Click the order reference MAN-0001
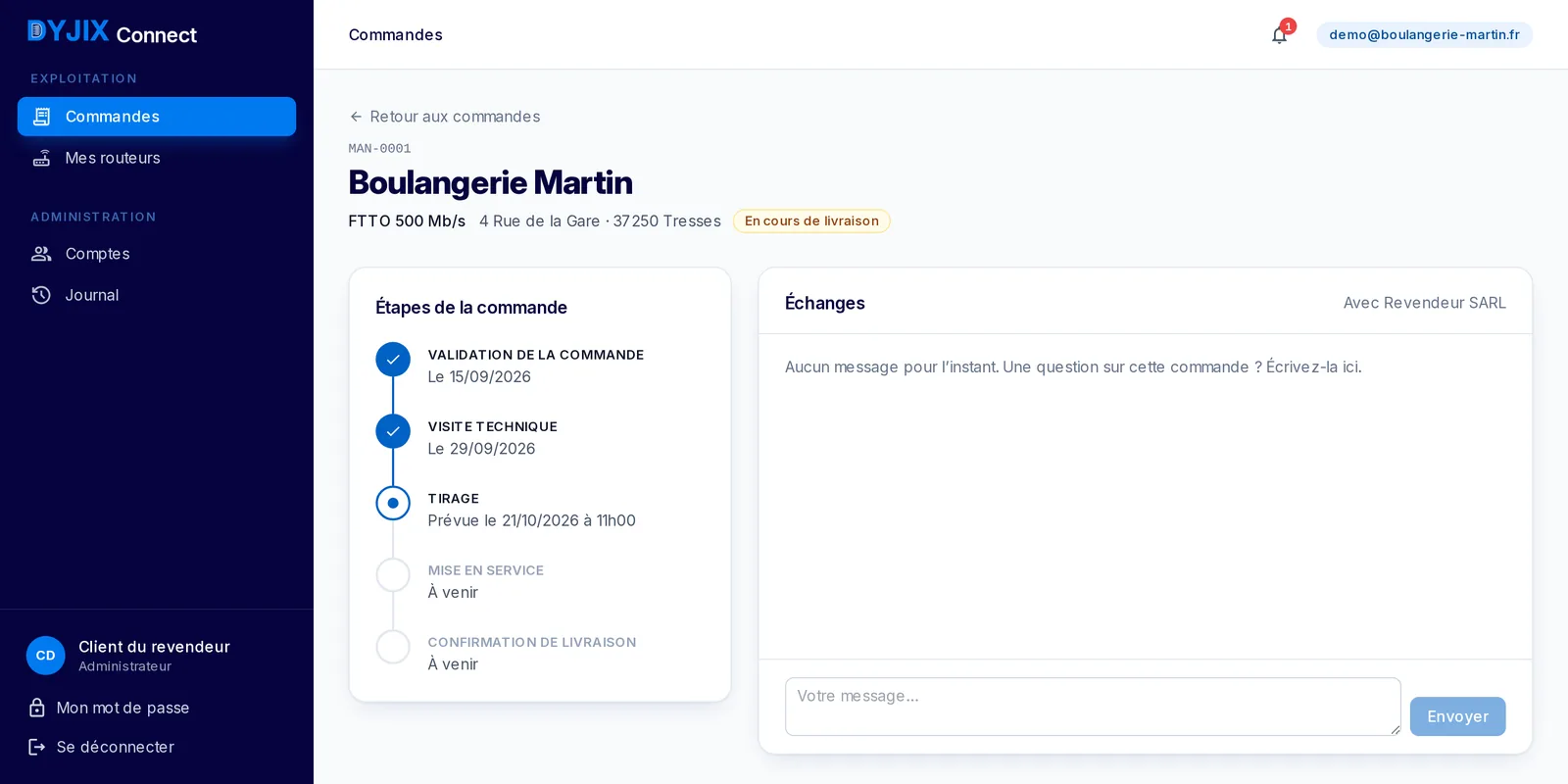Screen dimensions: 1568x784 click(380, 149)
